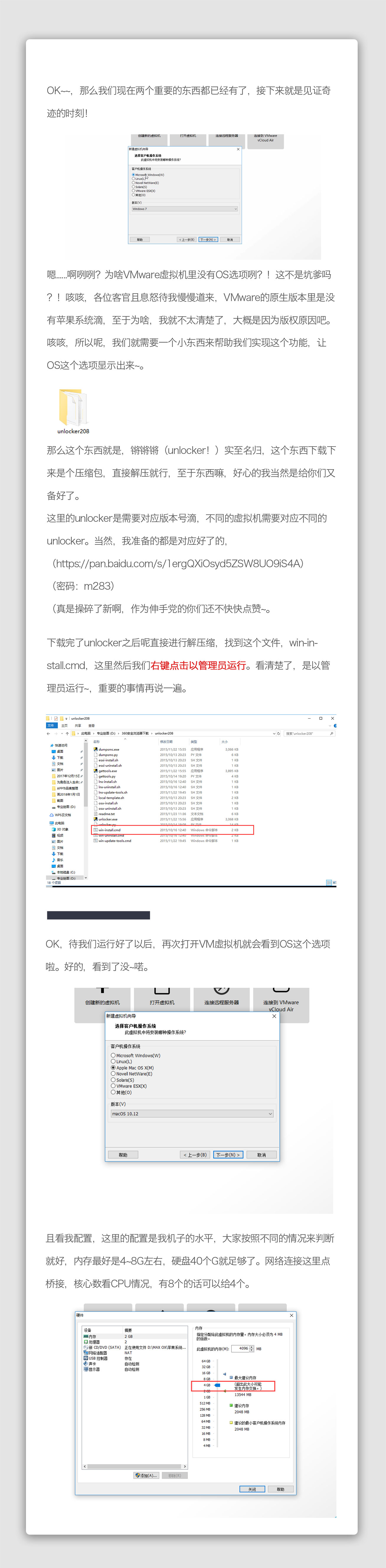Sort files by the 名称 column header
Image resolution: width=386 pixels, height=1568 pixels.
coord(96,742)
